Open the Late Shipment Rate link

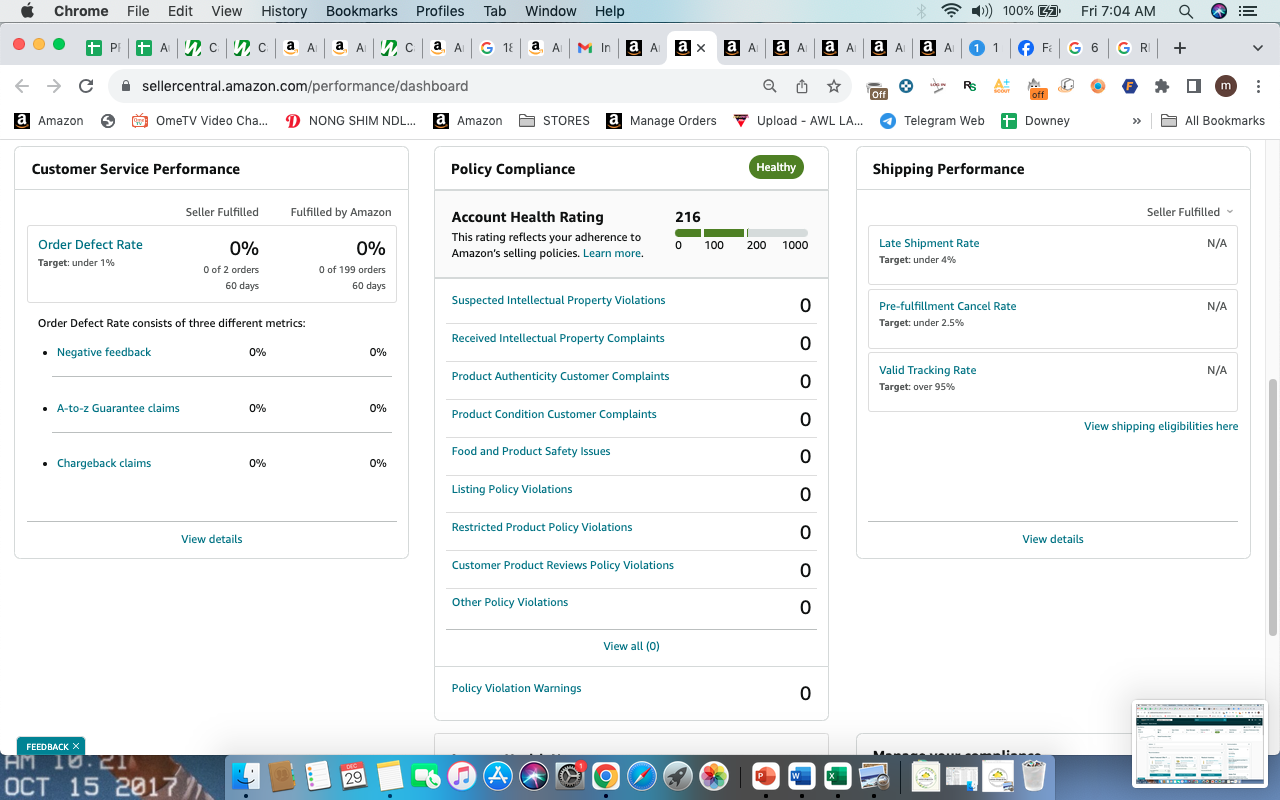point(929,243)
